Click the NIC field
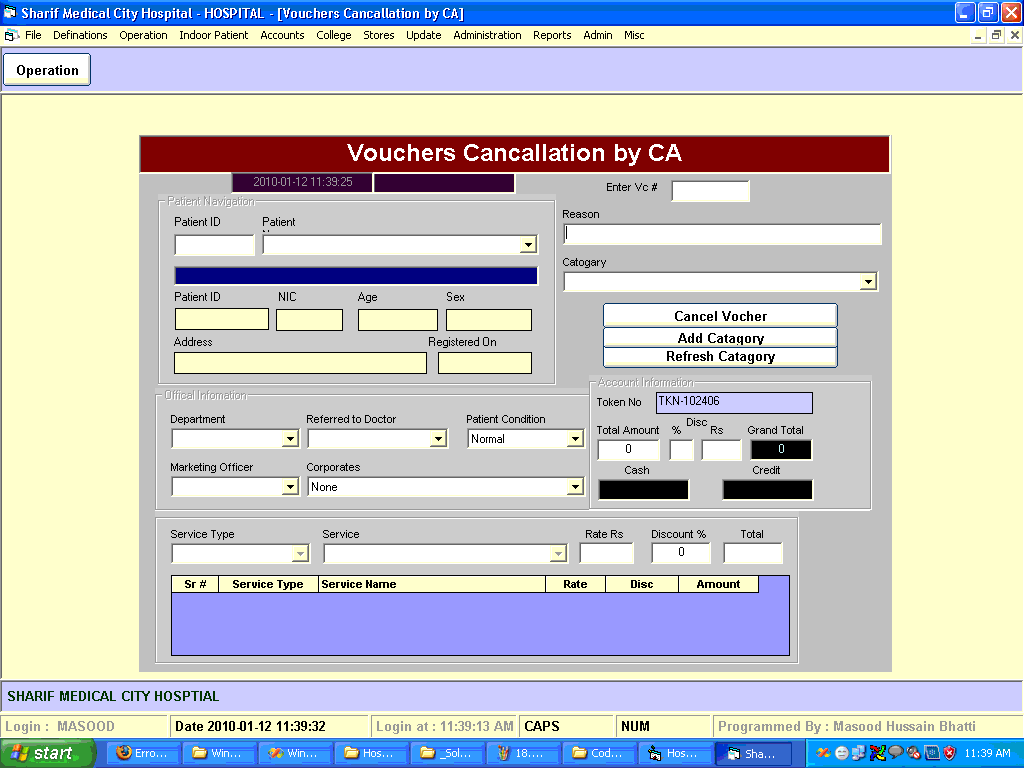This screenshot has width=1024, height=768. pyautogui.click(x=310, y=320)
